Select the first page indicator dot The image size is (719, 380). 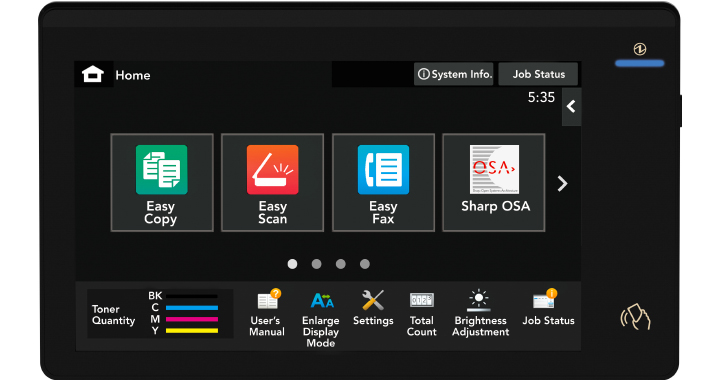[292, 264]
